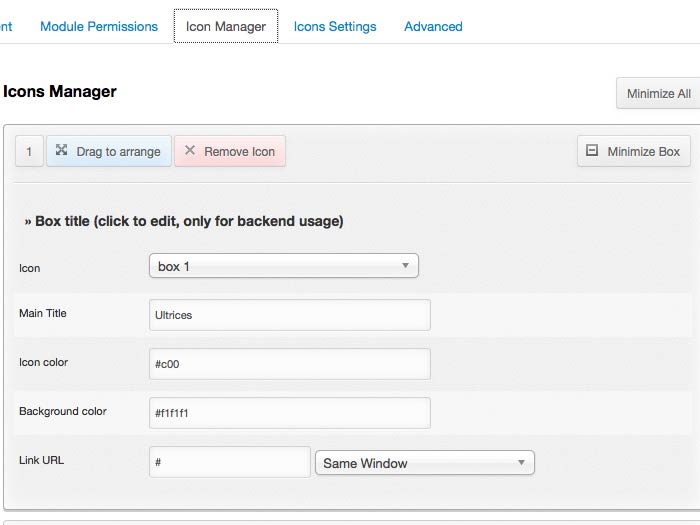
Task: Click the number 1 box button
Action: coord(29,151)
